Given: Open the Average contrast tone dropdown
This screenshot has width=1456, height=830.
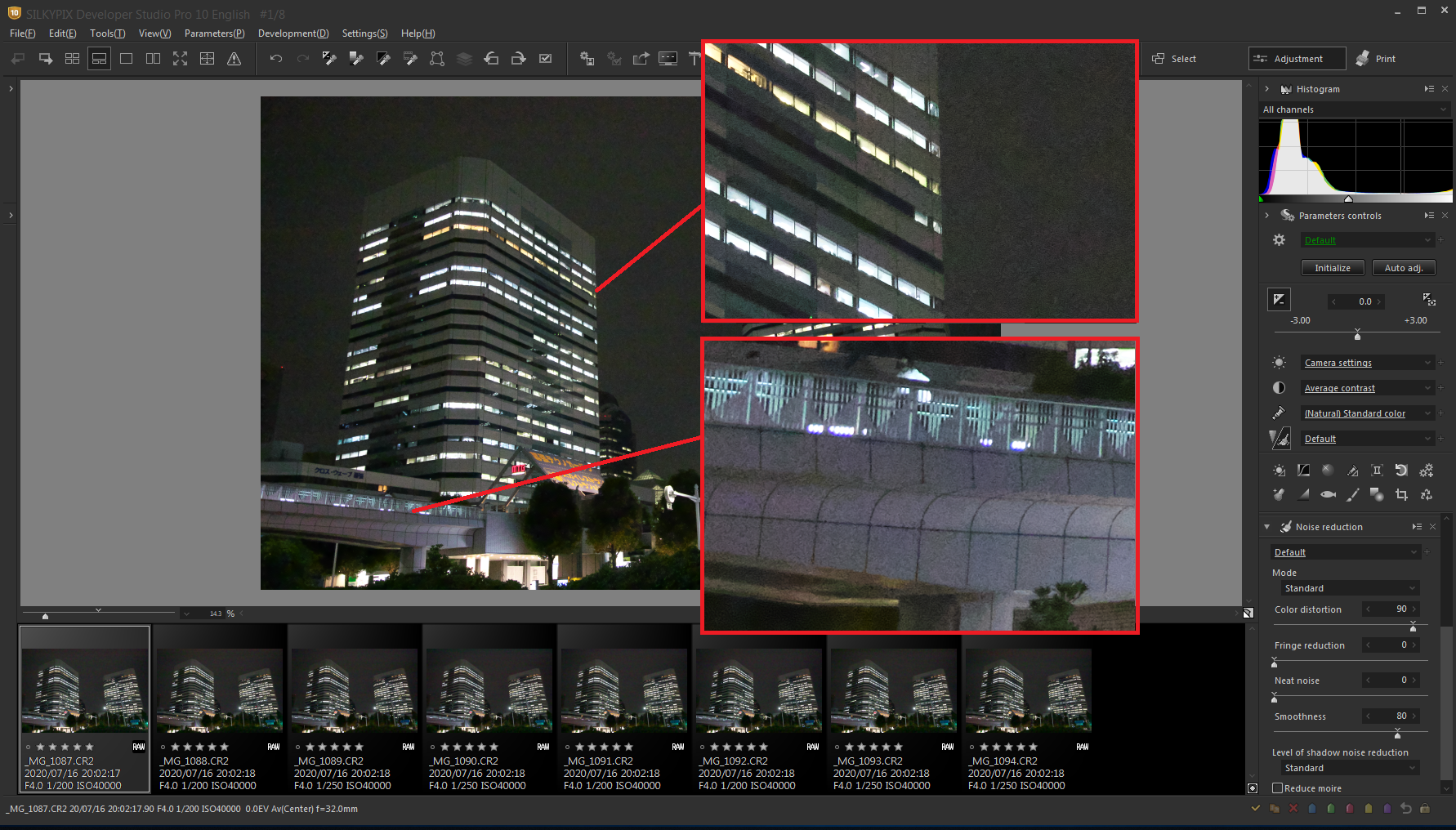Looking at the screenshot, I should (1367, 388).
